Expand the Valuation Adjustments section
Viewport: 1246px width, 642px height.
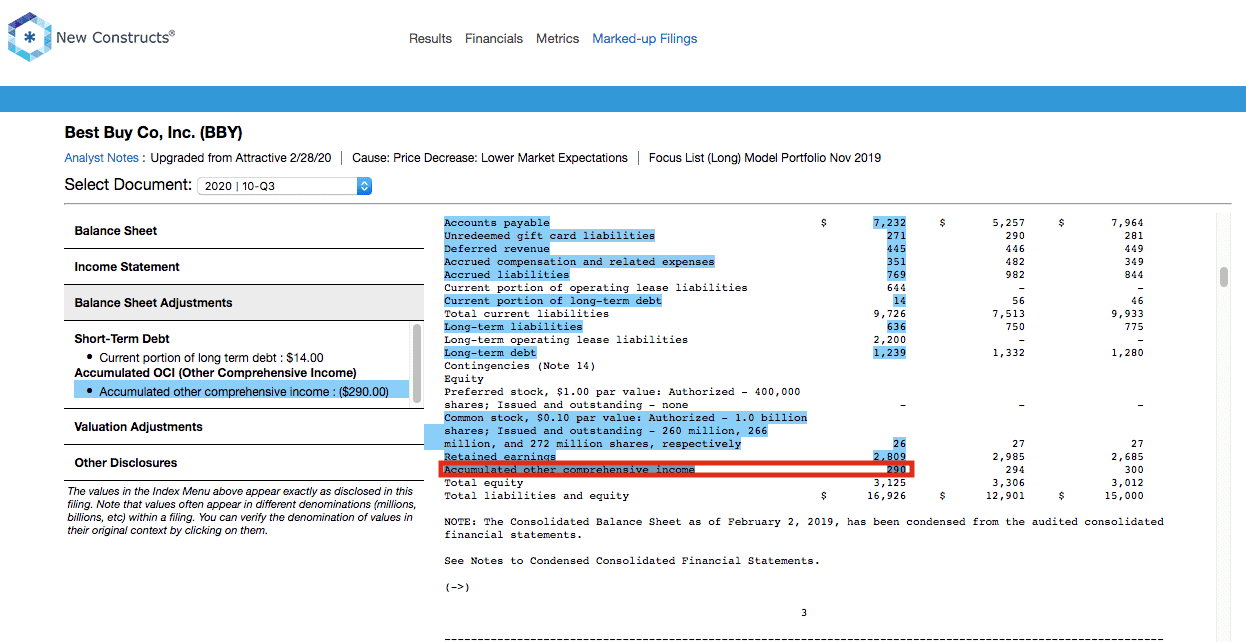tap(244, 427)
